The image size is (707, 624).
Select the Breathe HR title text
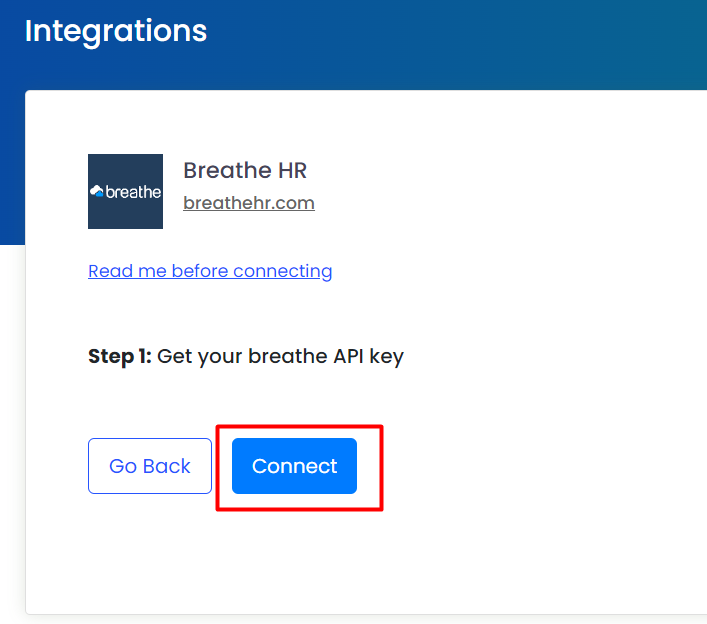[x=245, y=170]
